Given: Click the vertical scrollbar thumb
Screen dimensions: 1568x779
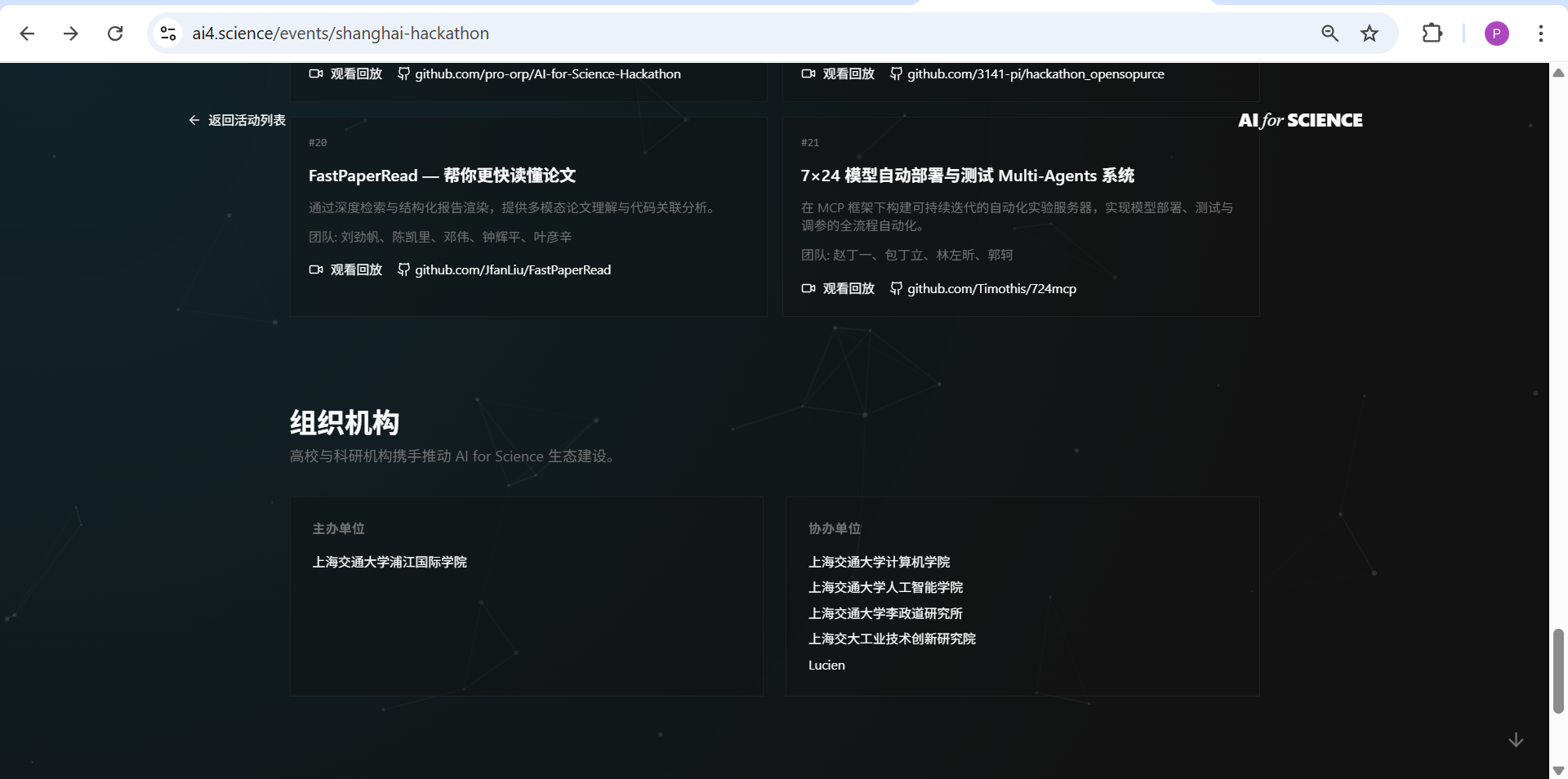Looking at the screenshot, I should coord(1558,671).
